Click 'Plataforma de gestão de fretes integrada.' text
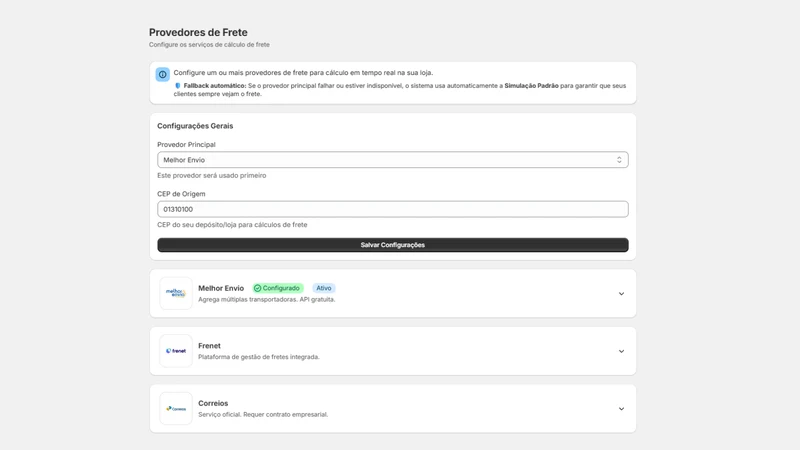The width and height of the screenshot is (800, 450). [259, 357]
